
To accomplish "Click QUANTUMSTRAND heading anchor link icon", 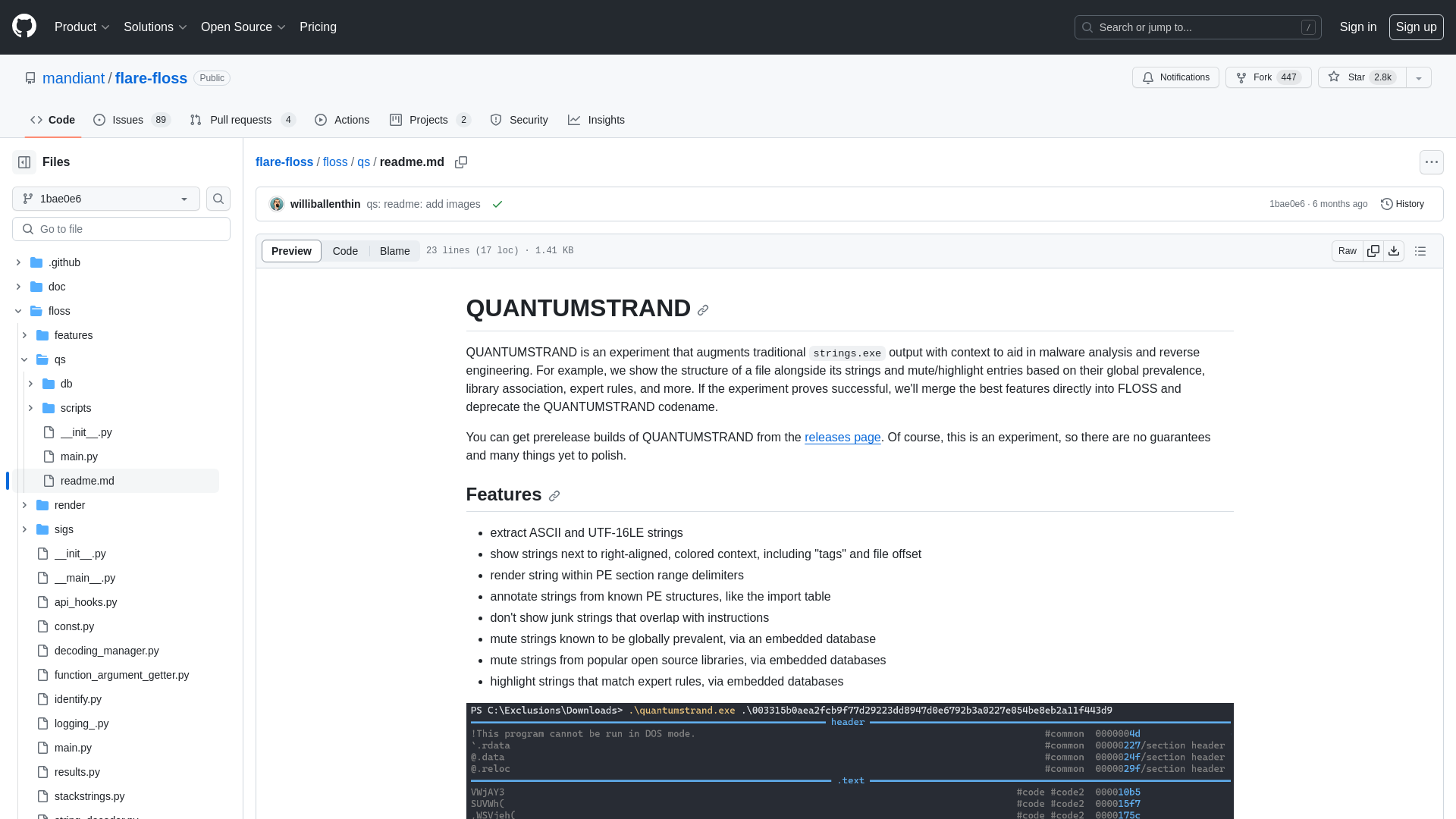I will pos(703,310).
